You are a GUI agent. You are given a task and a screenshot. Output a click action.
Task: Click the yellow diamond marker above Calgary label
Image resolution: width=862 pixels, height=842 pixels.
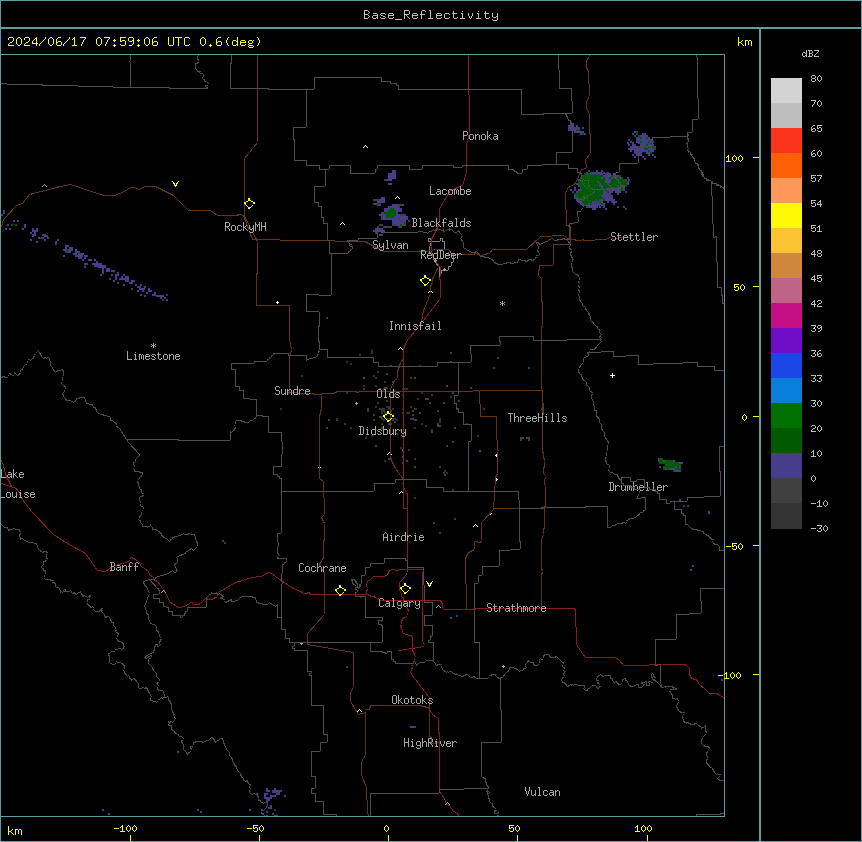[x=405, y=589]
